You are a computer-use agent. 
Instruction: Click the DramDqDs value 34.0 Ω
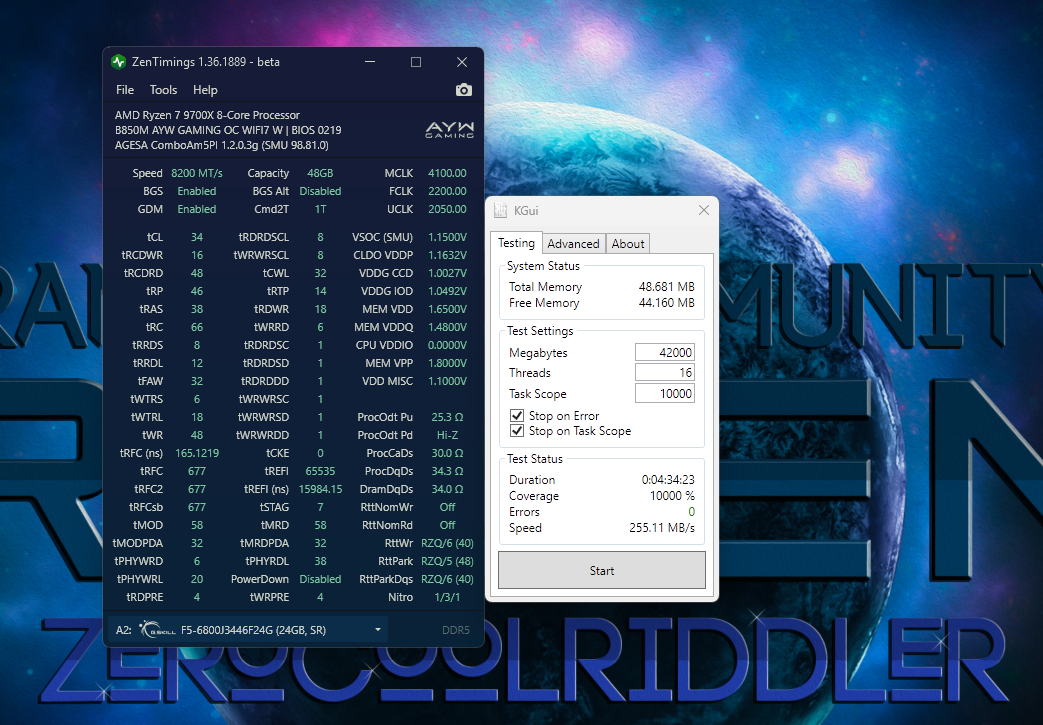pos(447,489)
